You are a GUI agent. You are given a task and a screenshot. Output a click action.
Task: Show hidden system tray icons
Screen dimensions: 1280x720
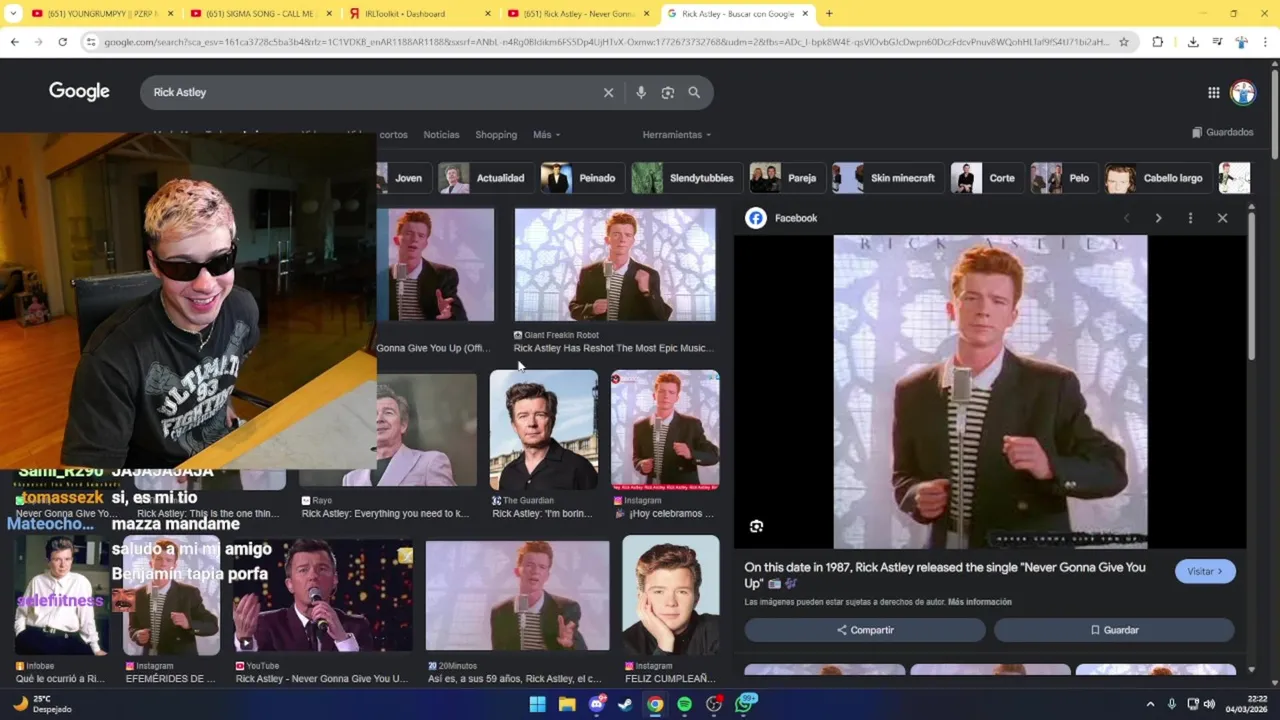[1150, 704]
